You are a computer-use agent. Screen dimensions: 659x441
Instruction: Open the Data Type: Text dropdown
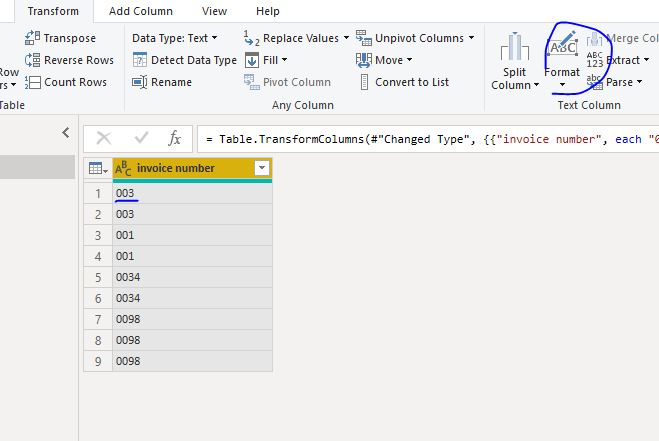174,38
